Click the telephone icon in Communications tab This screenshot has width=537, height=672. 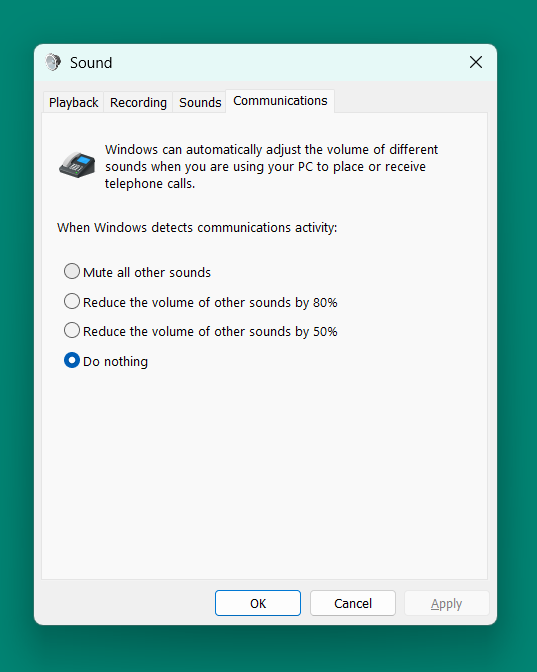point(77,165)
